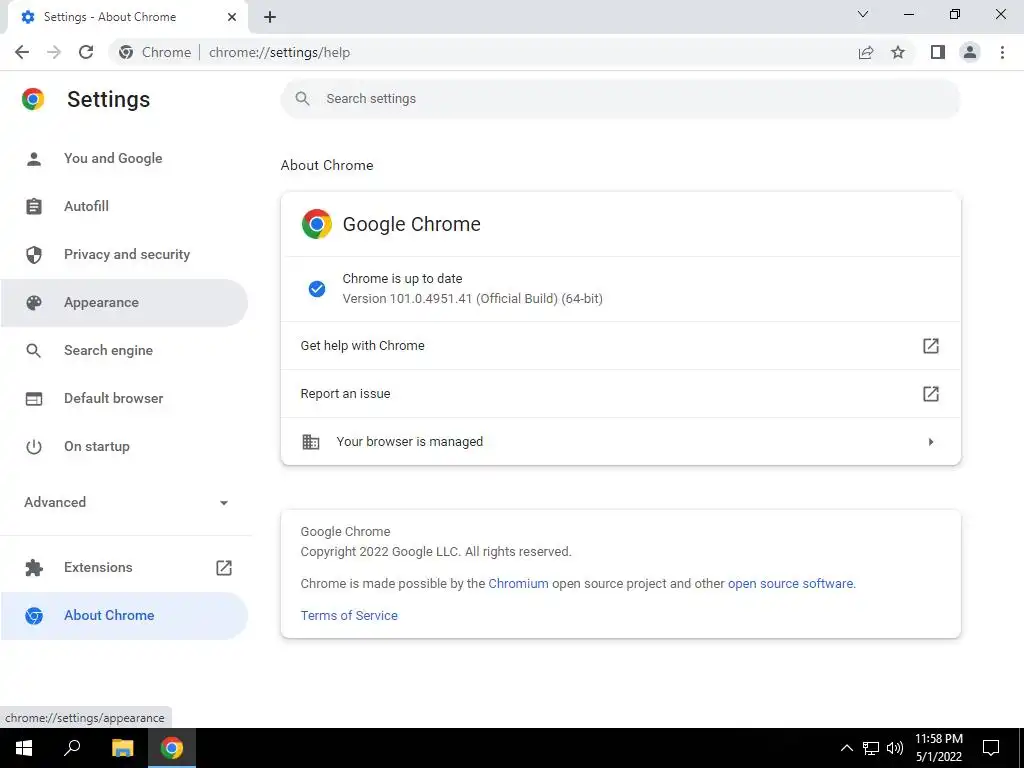Click the Copyright 2022 Google LLC text
The height and width of the screenshot is (768, 1024).
coord(436,552)
